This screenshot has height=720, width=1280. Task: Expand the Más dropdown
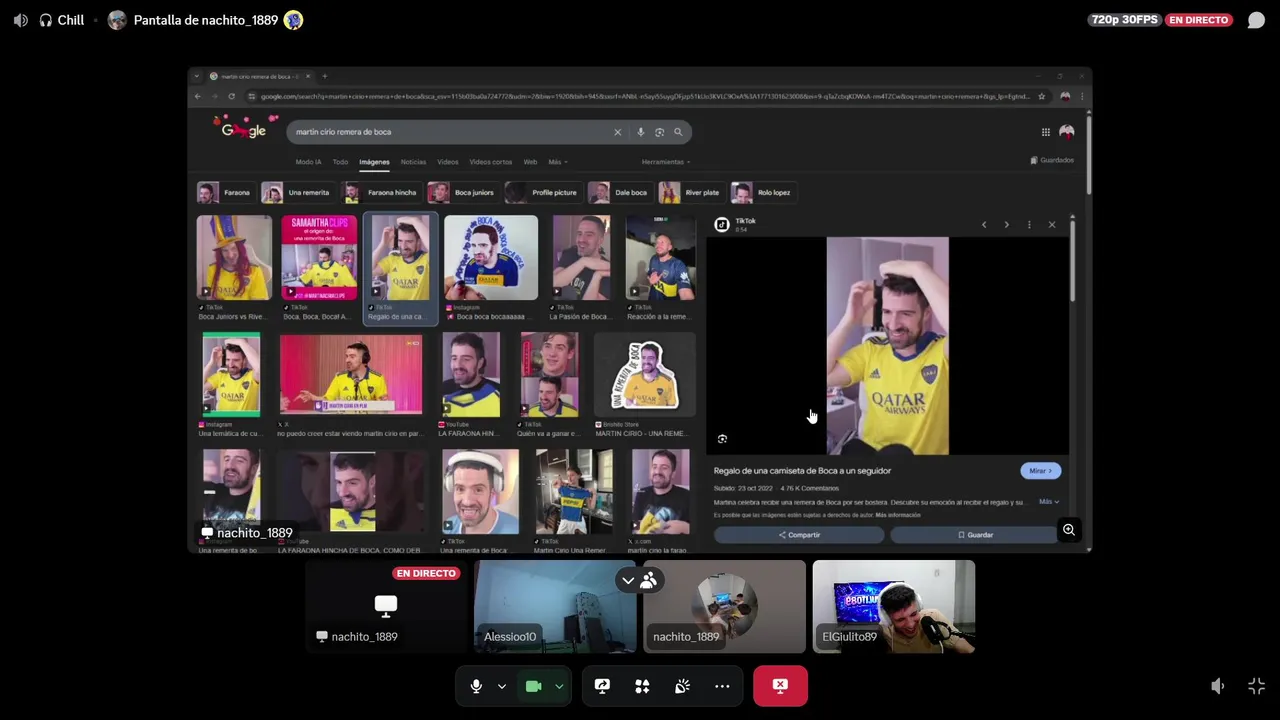(557, 162)
